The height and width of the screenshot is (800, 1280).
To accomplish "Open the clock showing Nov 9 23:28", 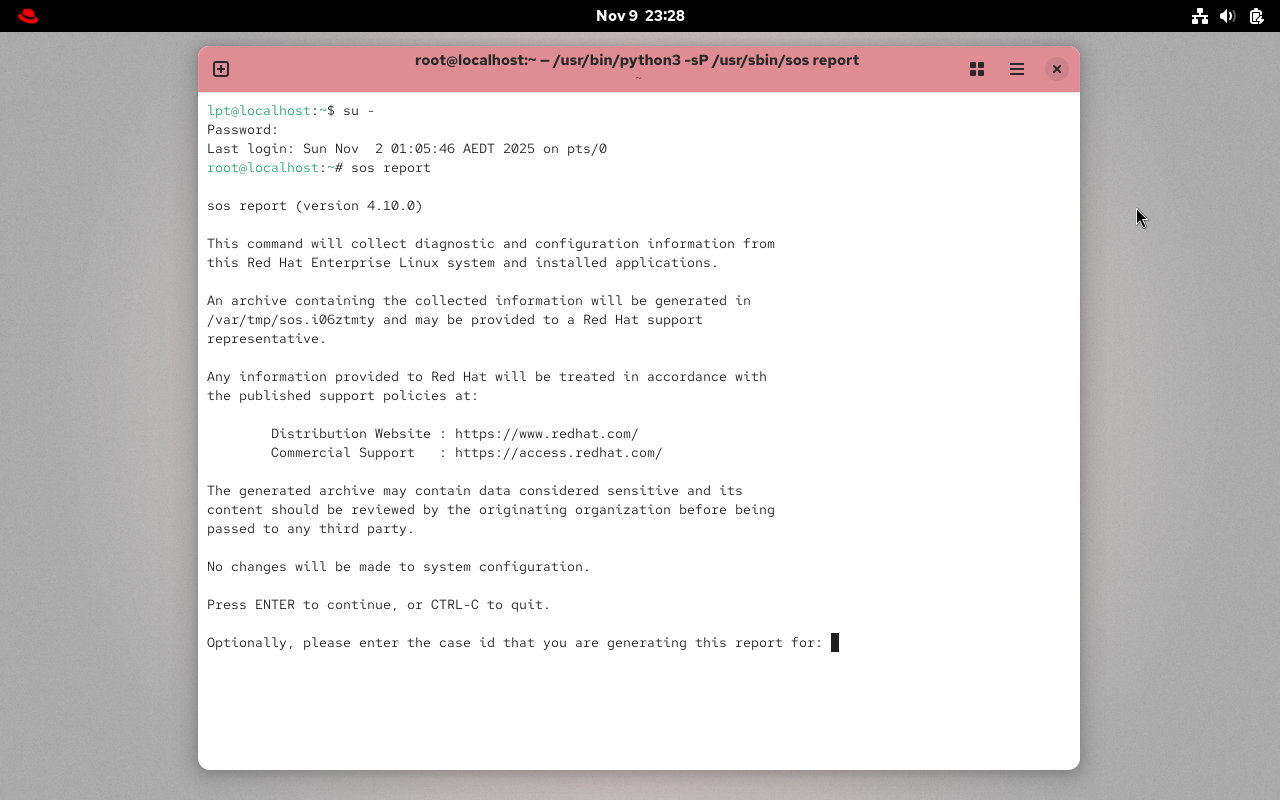I will [640, 15].
